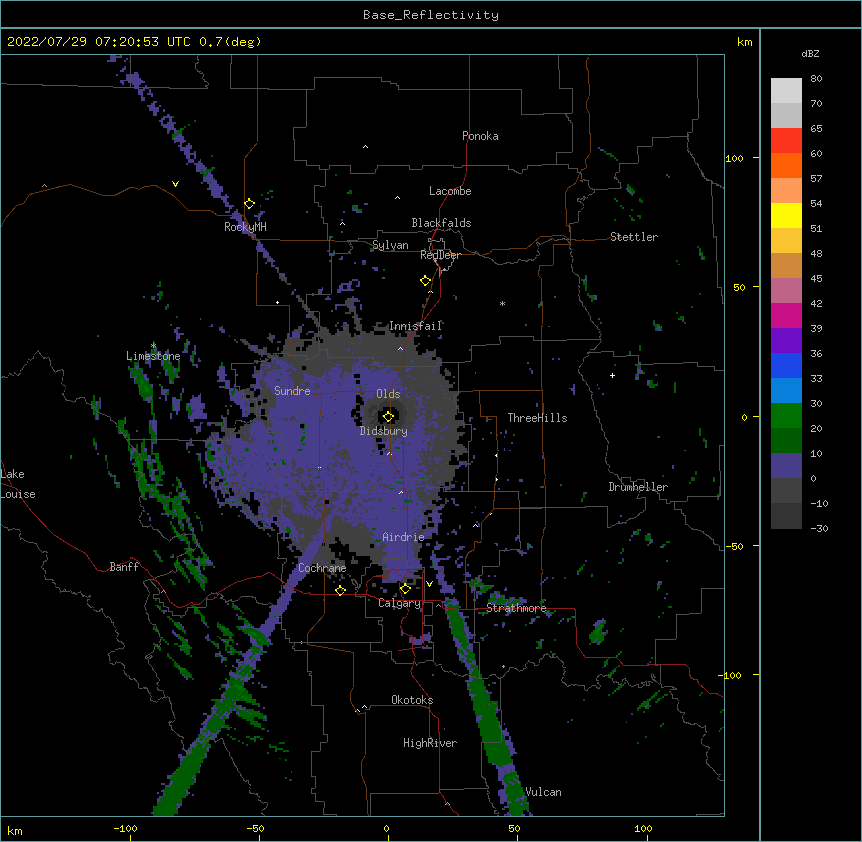
Task: Click the dBZ legend heading
Action: coord(810,53)
